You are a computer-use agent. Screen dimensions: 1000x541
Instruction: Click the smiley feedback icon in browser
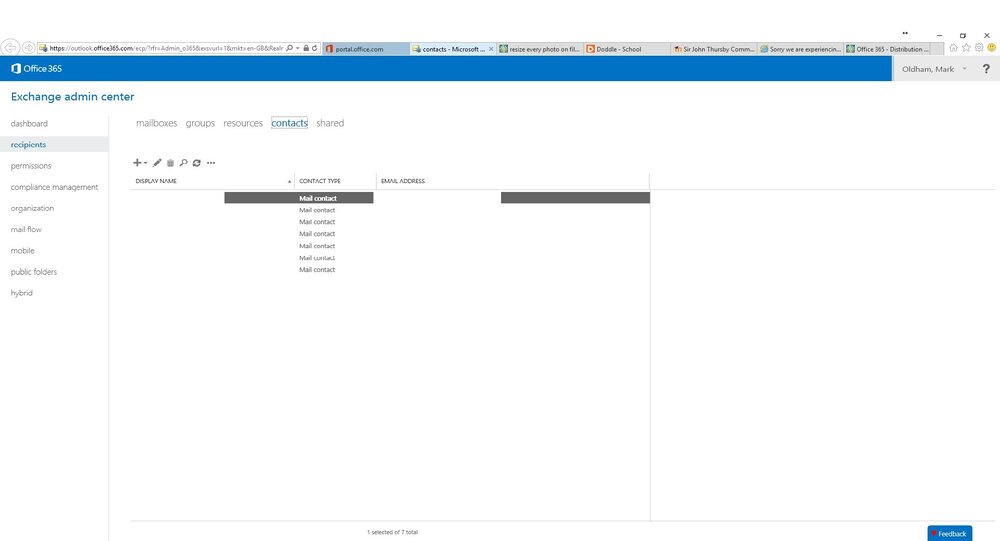point(992,48)
